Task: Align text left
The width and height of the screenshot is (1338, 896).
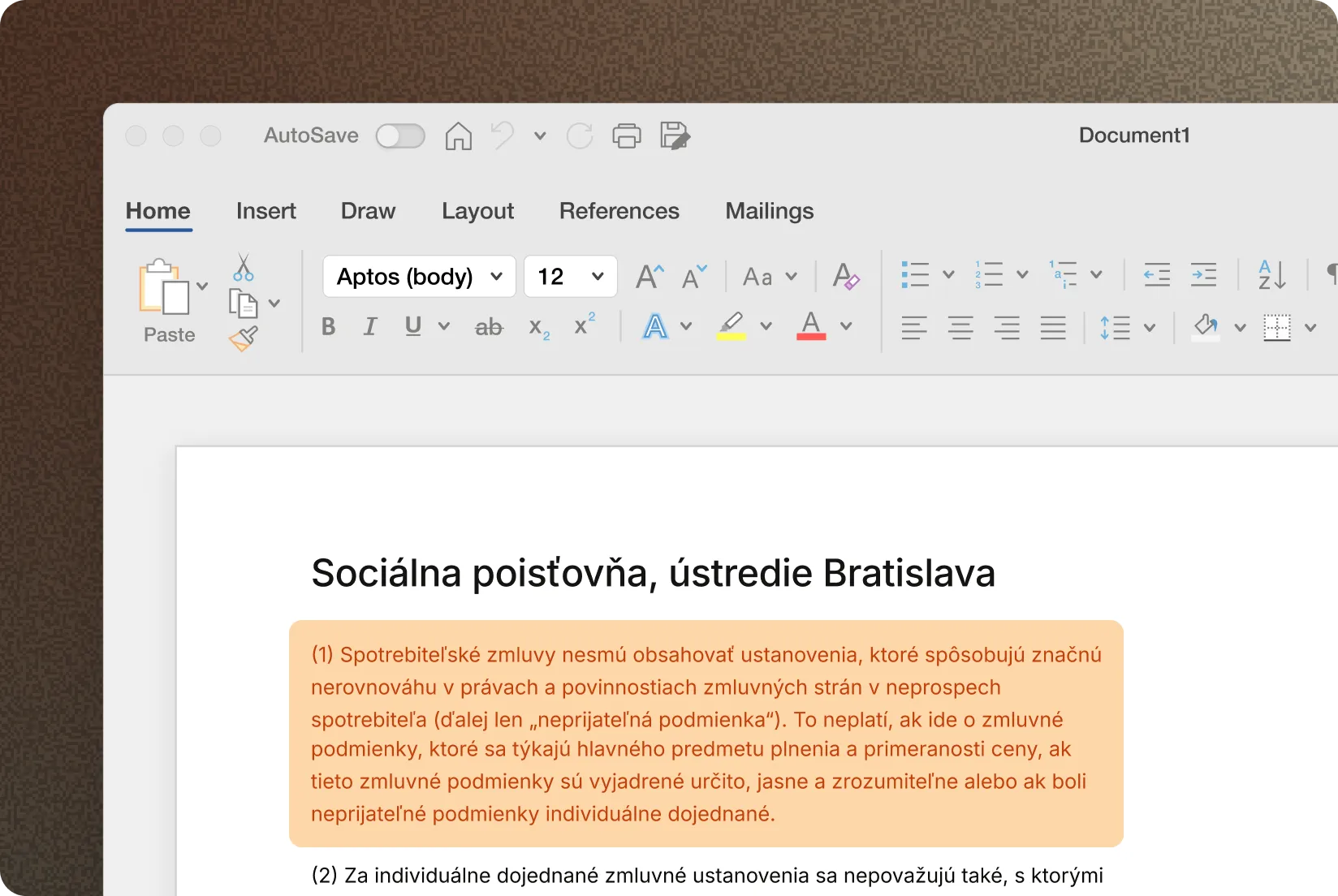Action: point(914,328)
